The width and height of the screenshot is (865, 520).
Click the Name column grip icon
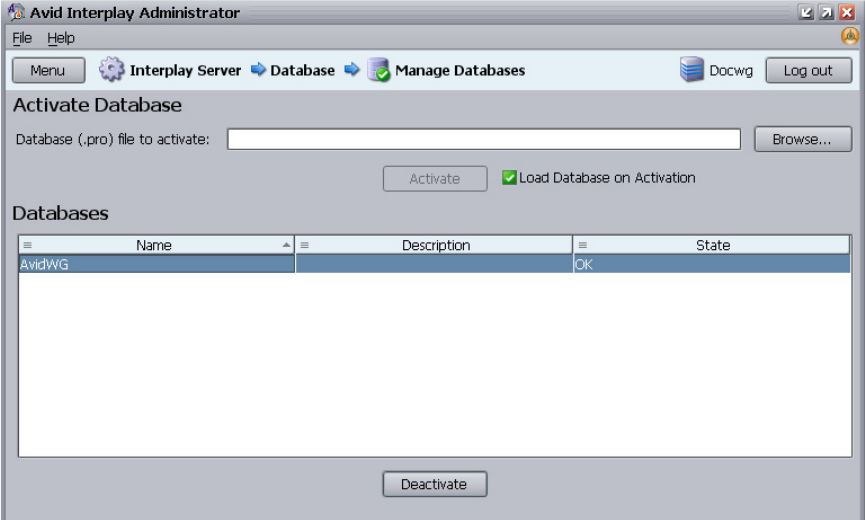(28, 245)
